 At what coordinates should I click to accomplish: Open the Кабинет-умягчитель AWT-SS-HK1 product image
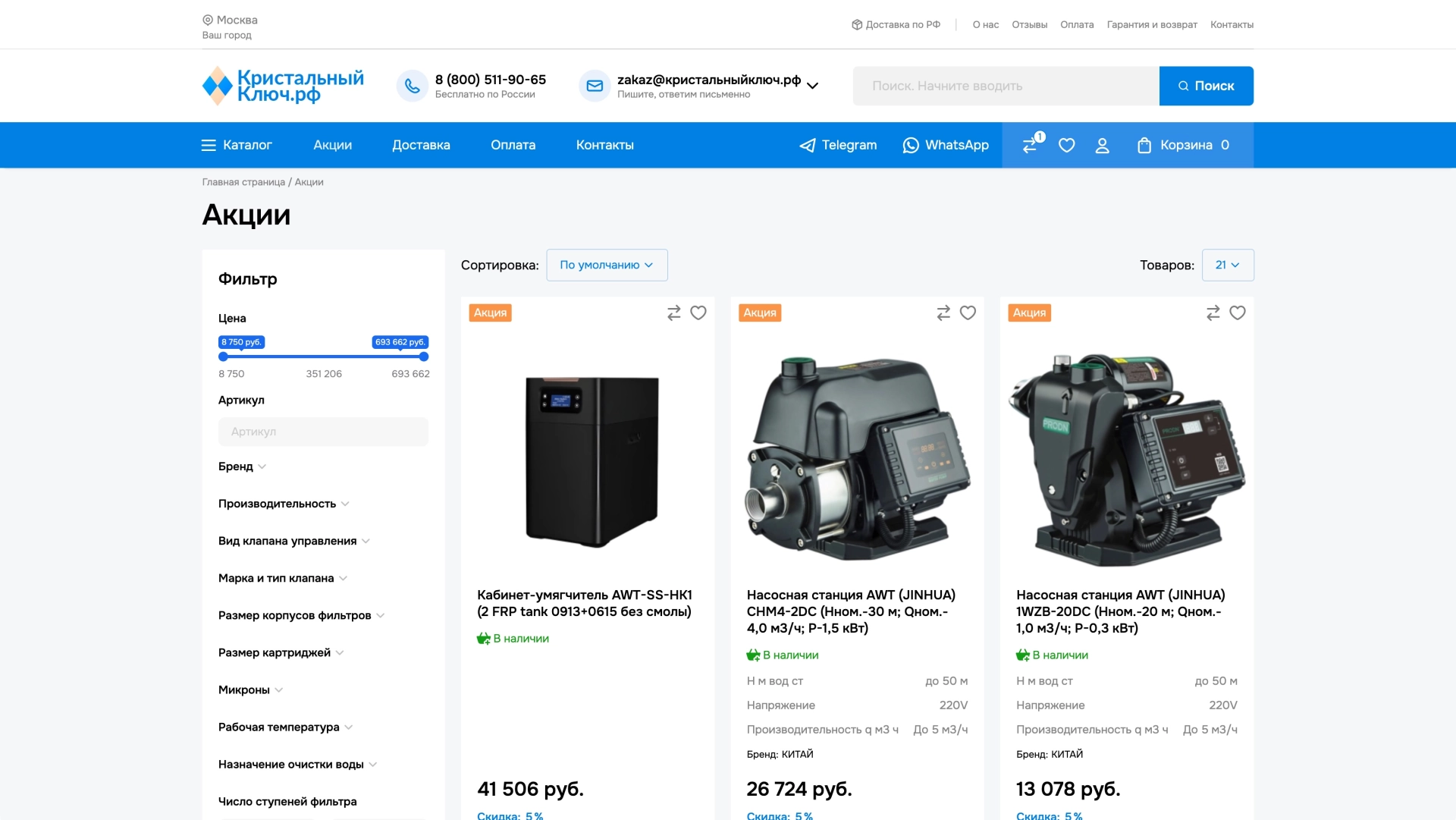(591, 461)
